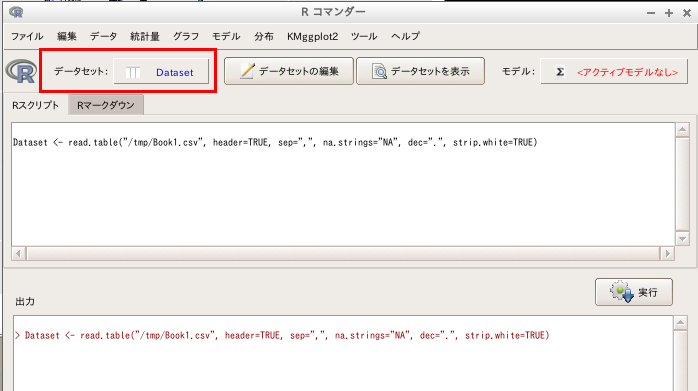This screenshot has width=698, height=391.
Task: Open the データ menu
Action: [103, 36]
